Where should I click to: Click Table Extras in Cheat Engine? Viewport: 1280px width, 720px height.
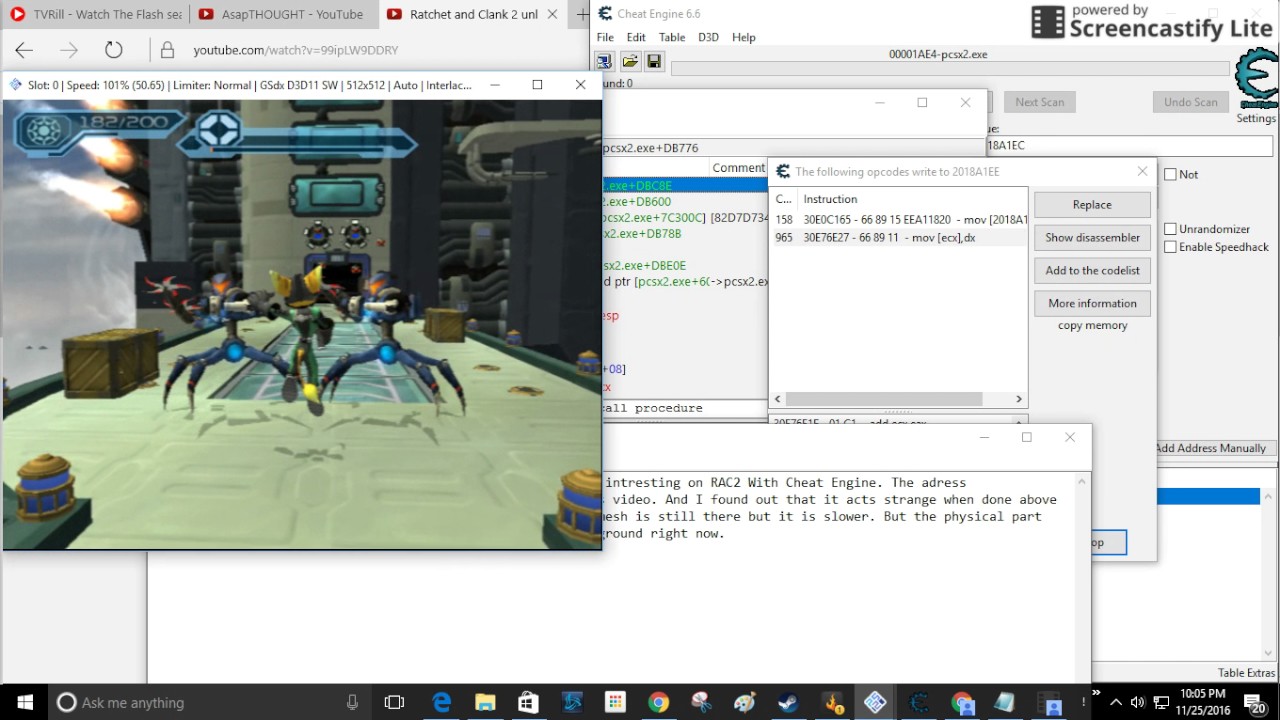coord(1246,673)
